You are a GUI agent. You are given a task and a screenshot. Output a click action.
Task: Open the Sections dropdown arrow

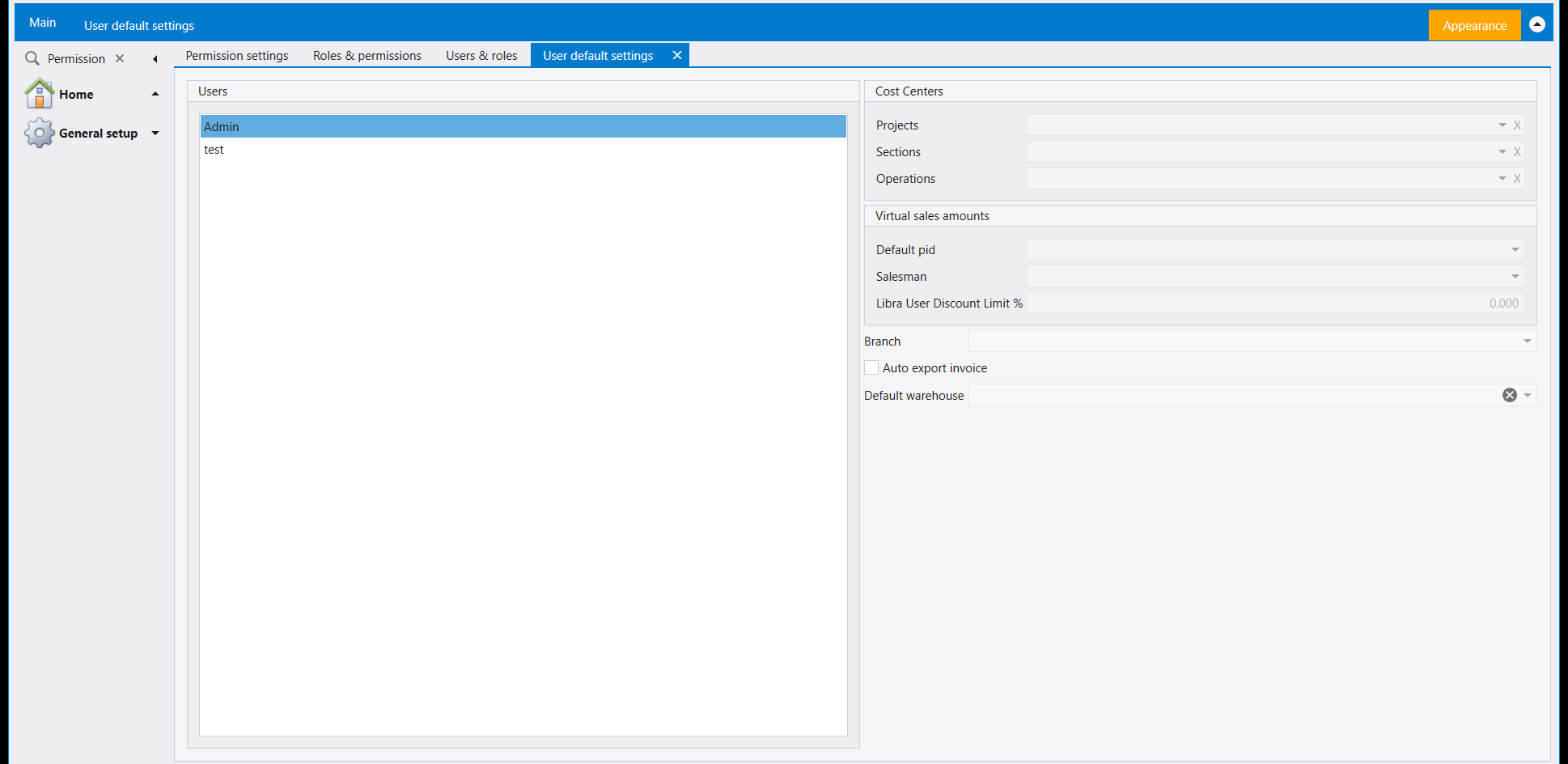point(1502,152)
